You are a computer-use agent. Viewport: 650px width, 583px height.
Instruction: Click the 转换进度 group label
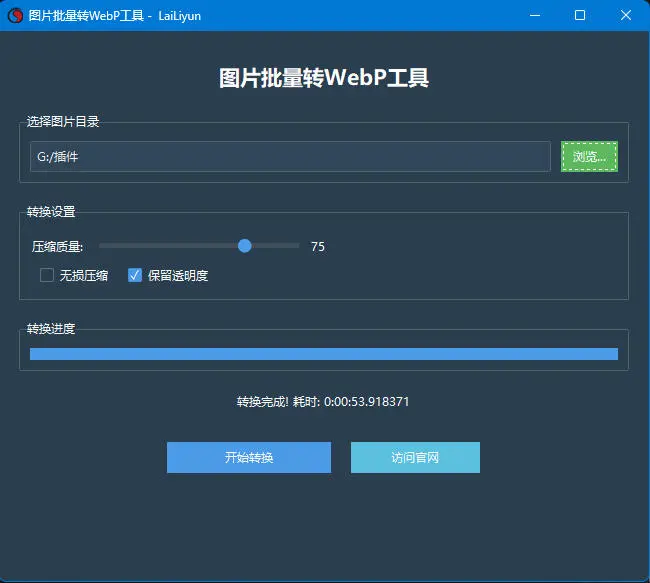pos(51,328)
